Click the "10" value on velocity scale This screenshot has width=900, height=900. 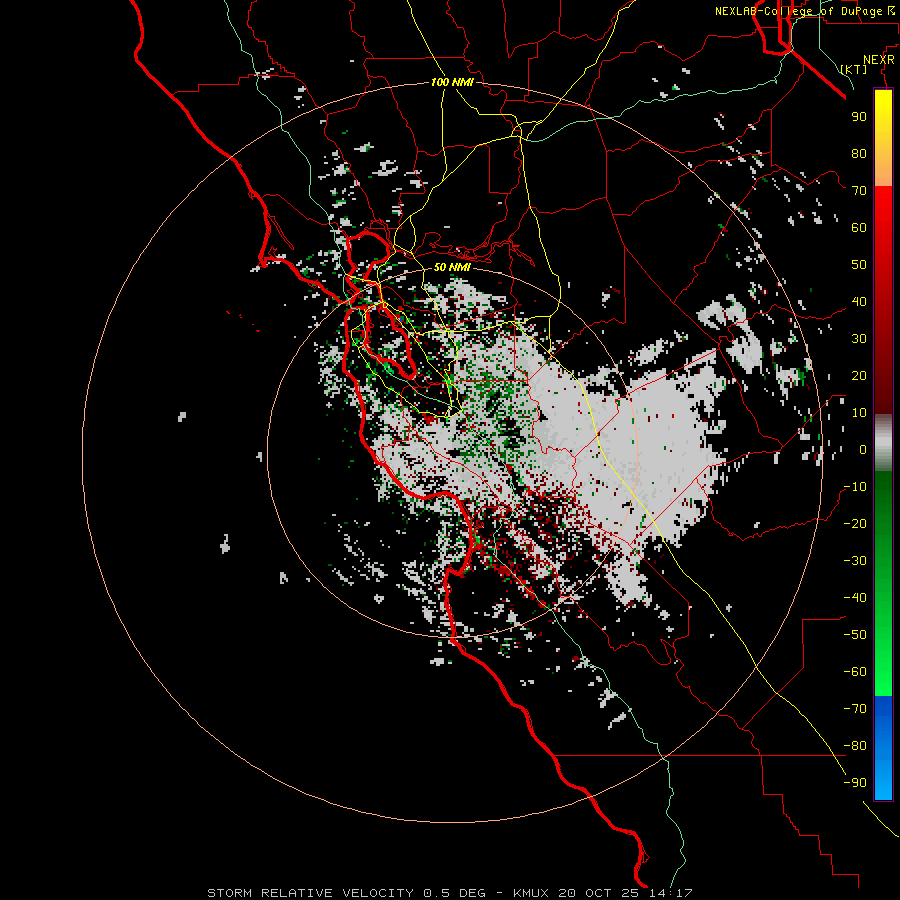pos(859,413)
